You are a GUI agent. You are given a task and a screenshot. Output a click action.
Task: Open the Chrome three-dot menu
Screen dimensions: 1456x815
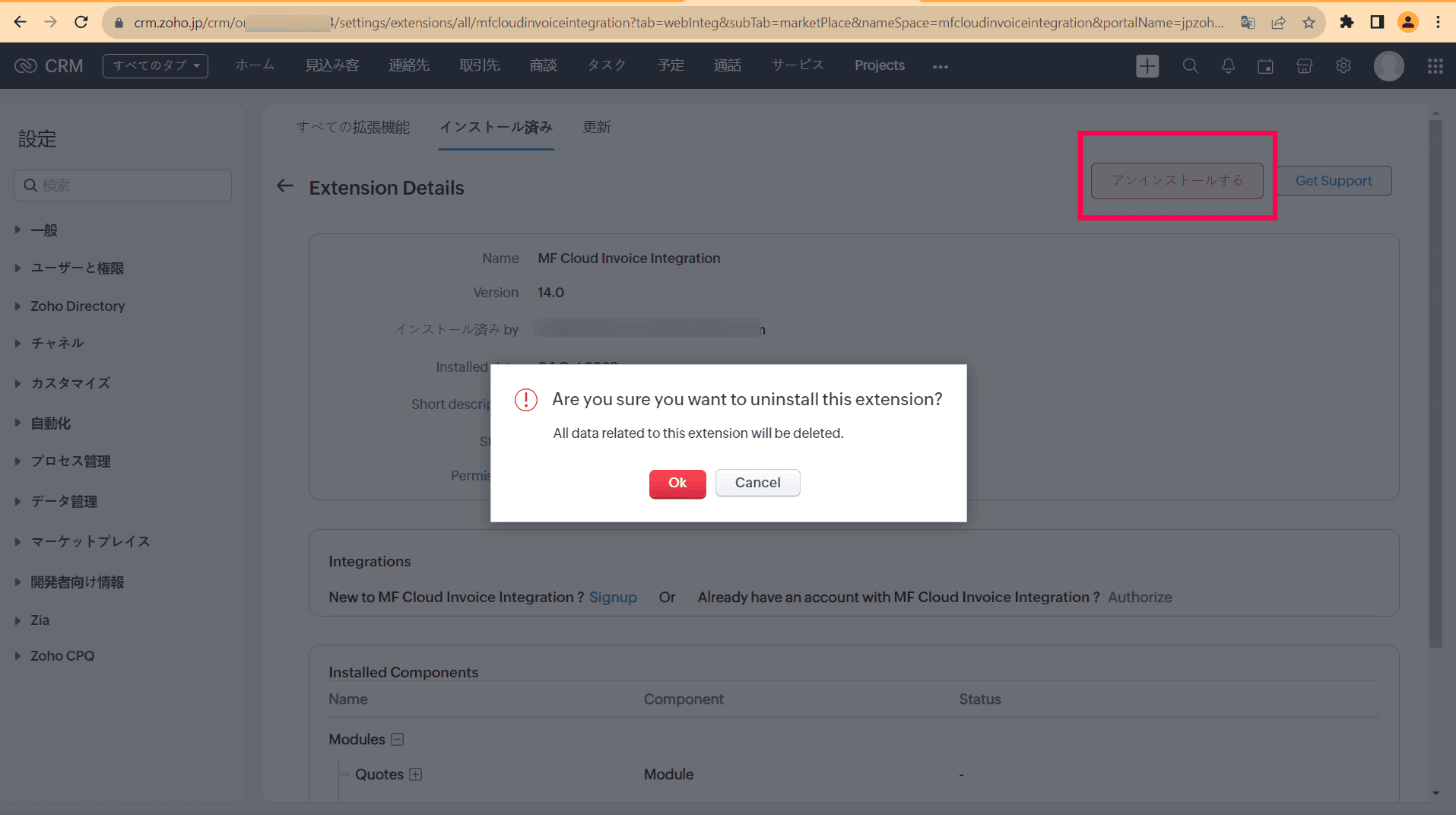point(1439,22)
